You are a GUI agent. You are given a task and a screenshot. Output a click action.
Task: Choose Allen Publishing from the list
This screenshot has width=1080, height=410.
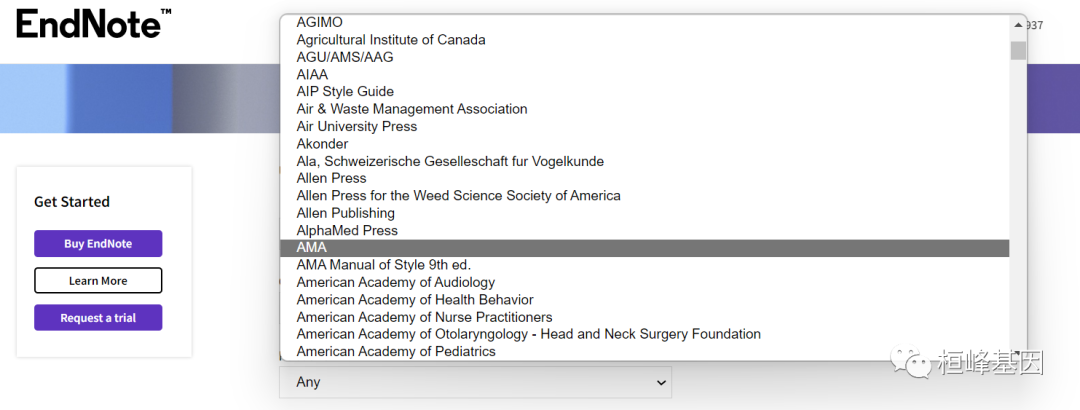pyautogui.click(x=345, y=213)
